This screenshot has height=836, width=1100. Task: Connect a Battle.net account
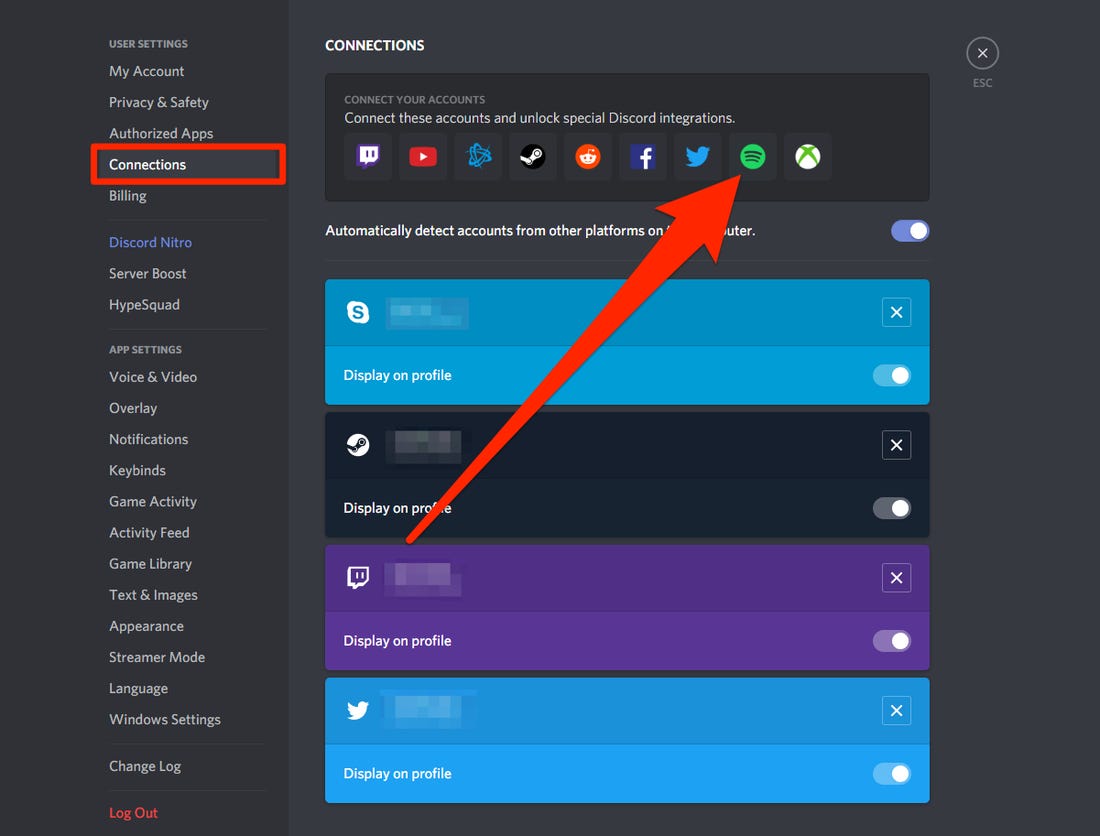pos(477,157)
